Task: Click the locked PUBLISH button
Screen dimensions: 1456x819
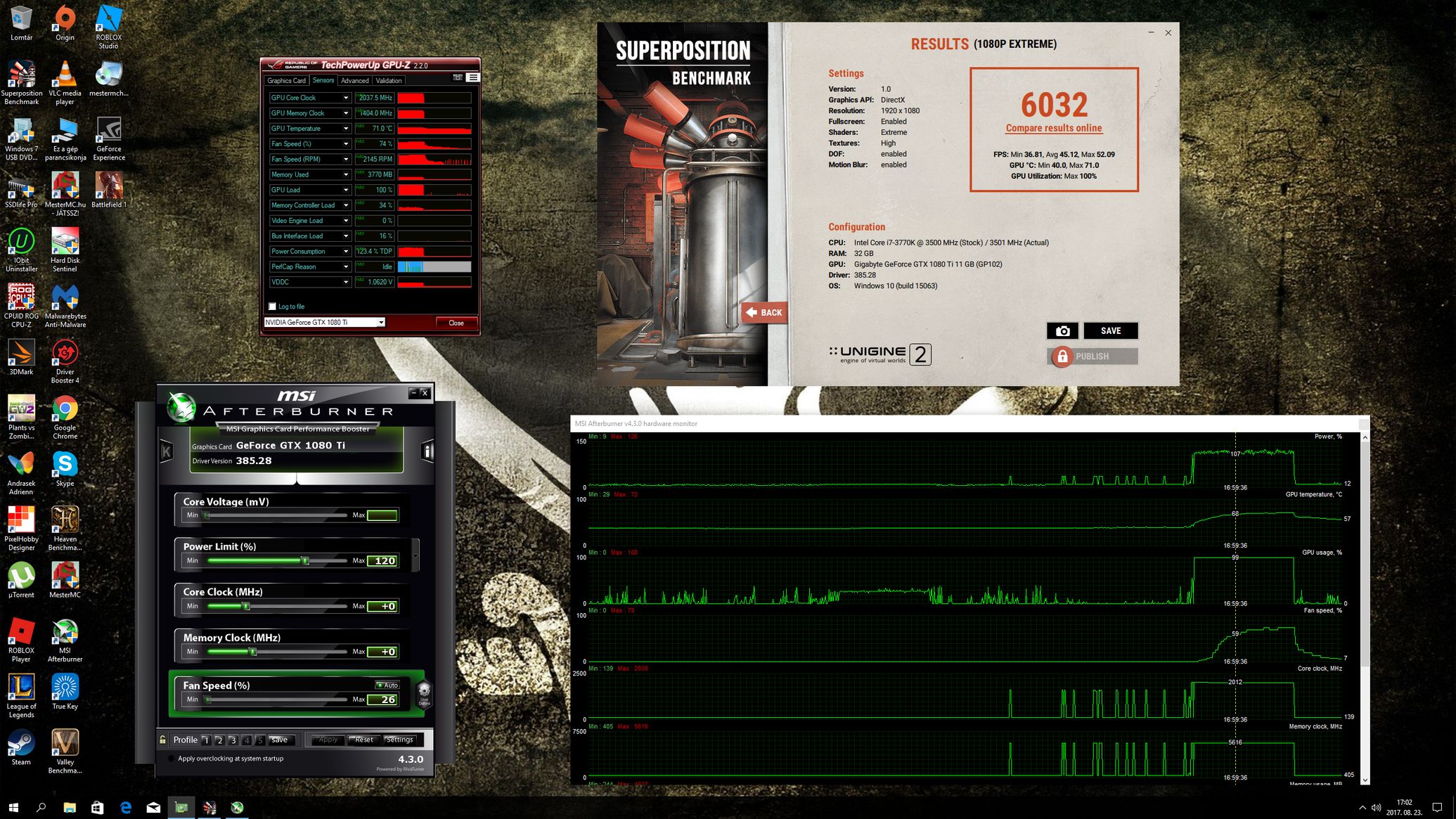Action: click(1093, 356)
